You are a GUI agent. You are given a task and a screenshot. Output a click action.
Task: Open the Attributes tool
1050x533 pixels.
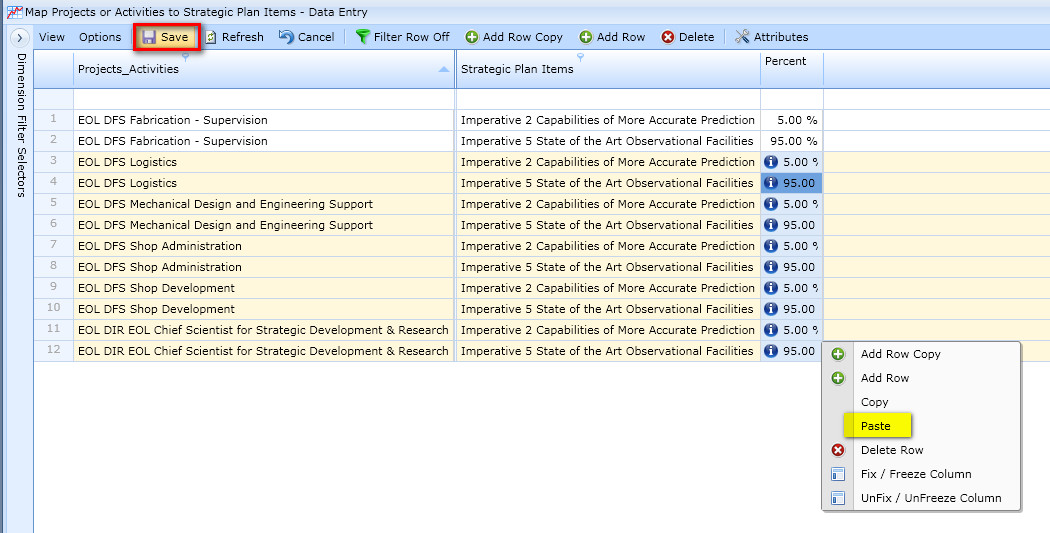(x=771, y=37)
